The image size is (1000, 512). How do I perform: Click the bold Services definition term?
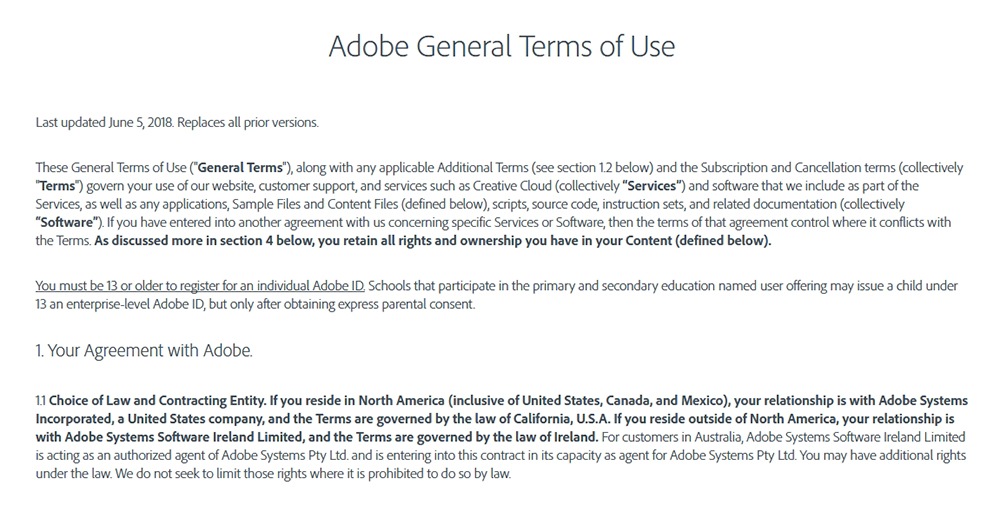point(653,186)
